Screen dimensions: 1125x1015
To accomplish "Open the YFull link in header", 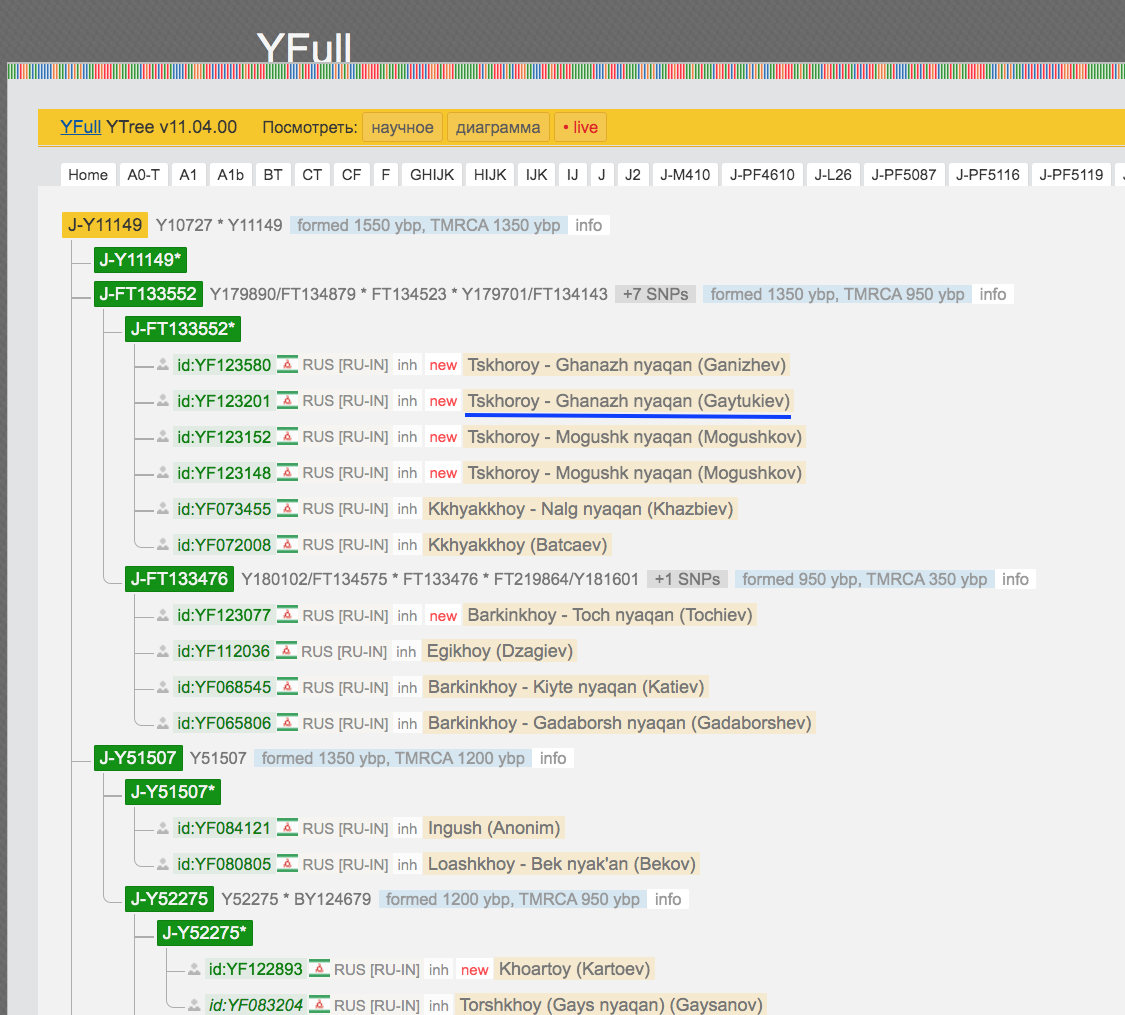I will 80,127.
